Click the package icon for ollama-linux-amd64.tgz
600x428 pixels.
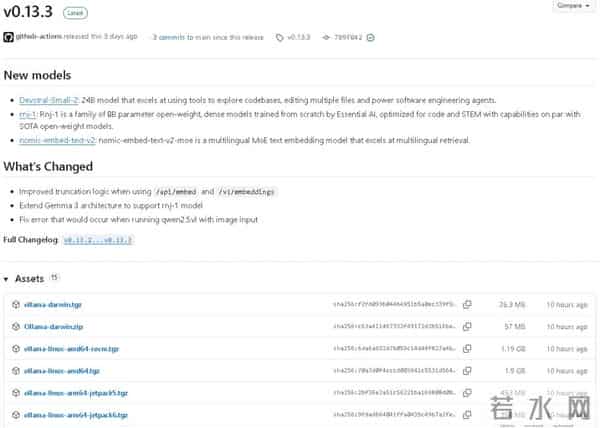pyautogui.click(x=16, y=371)
